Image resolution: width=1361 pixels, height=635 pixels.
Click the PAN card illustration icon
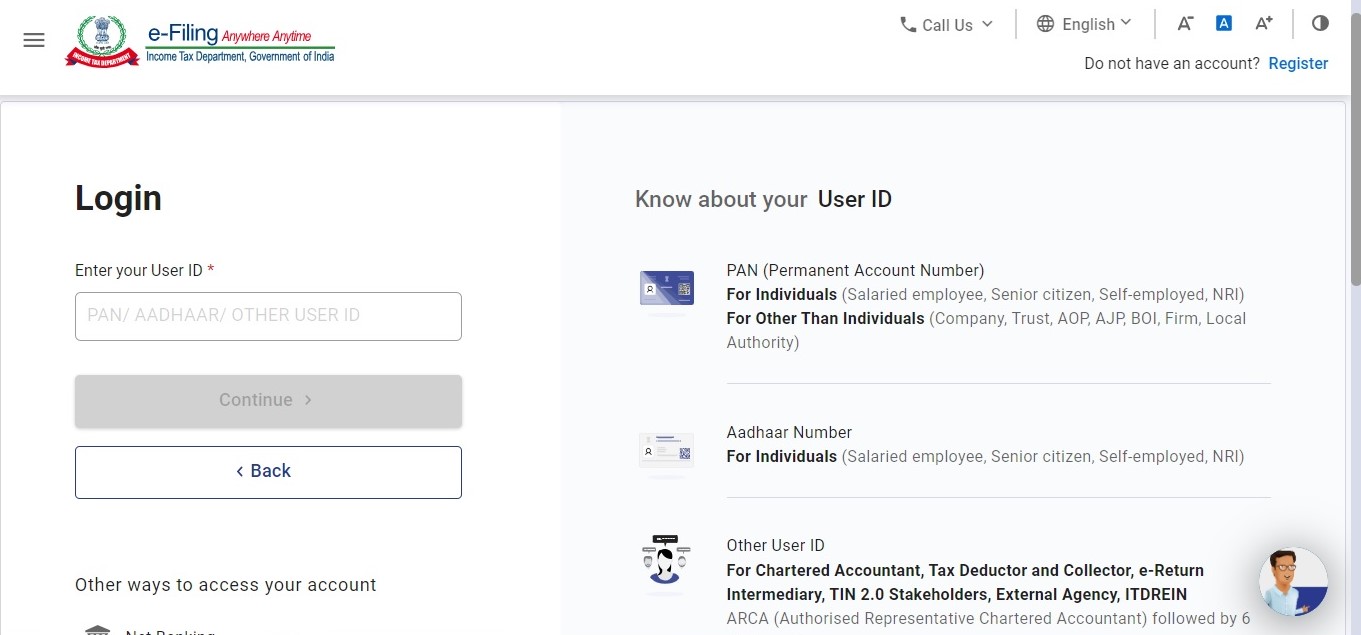pyautogui.click(x=666, y=290)
